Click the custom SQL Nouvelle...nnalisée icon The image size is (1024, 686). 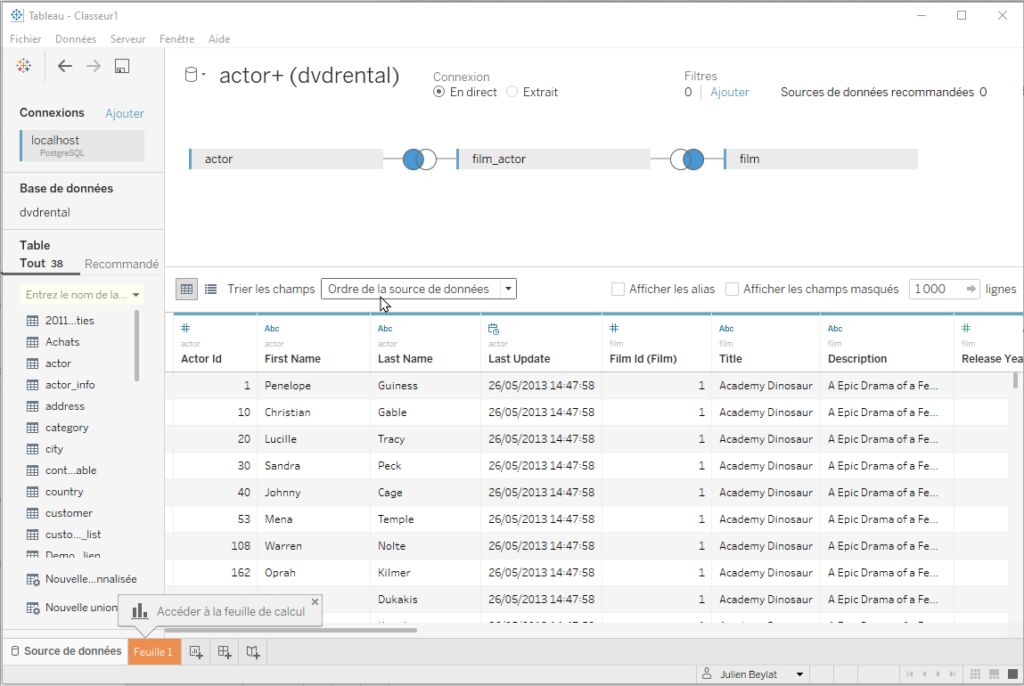[x=33, y=580]
